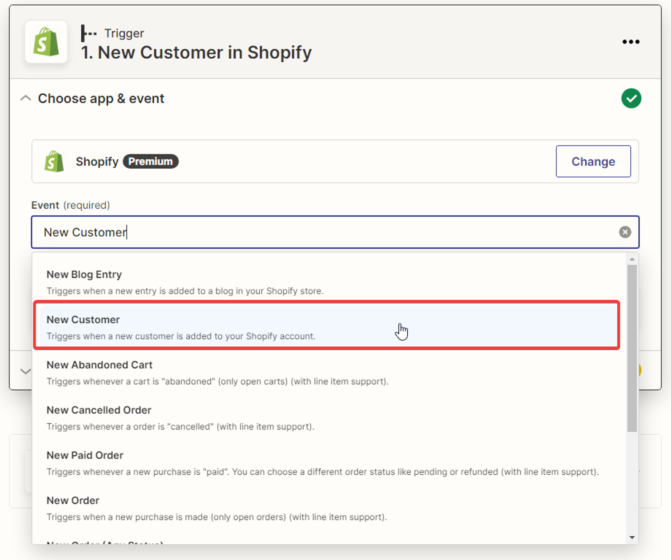Pick the New Paid Order event

click(327, 463)
